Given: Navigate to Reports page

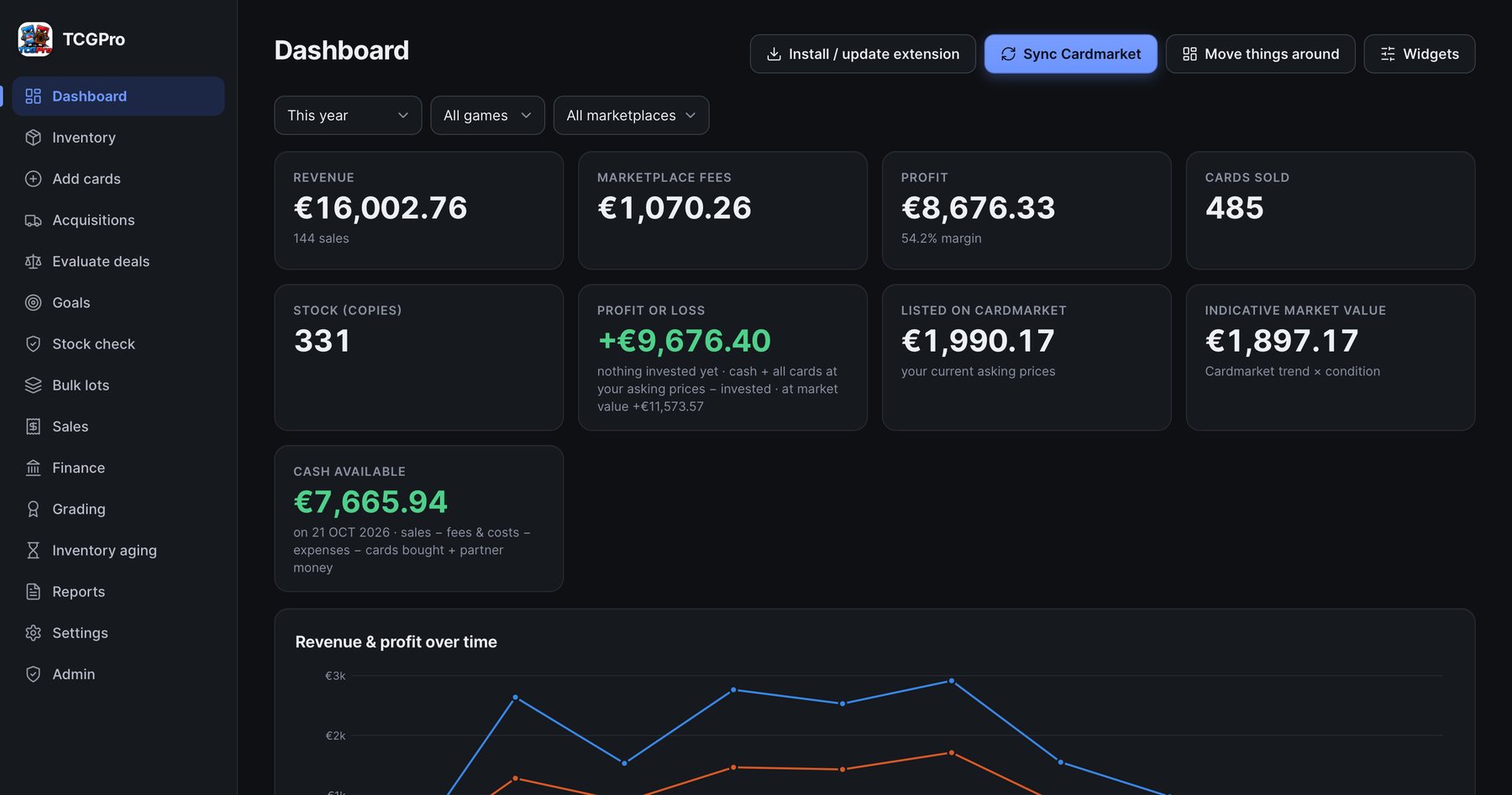Looking at the screenshot, I should 118,591.
